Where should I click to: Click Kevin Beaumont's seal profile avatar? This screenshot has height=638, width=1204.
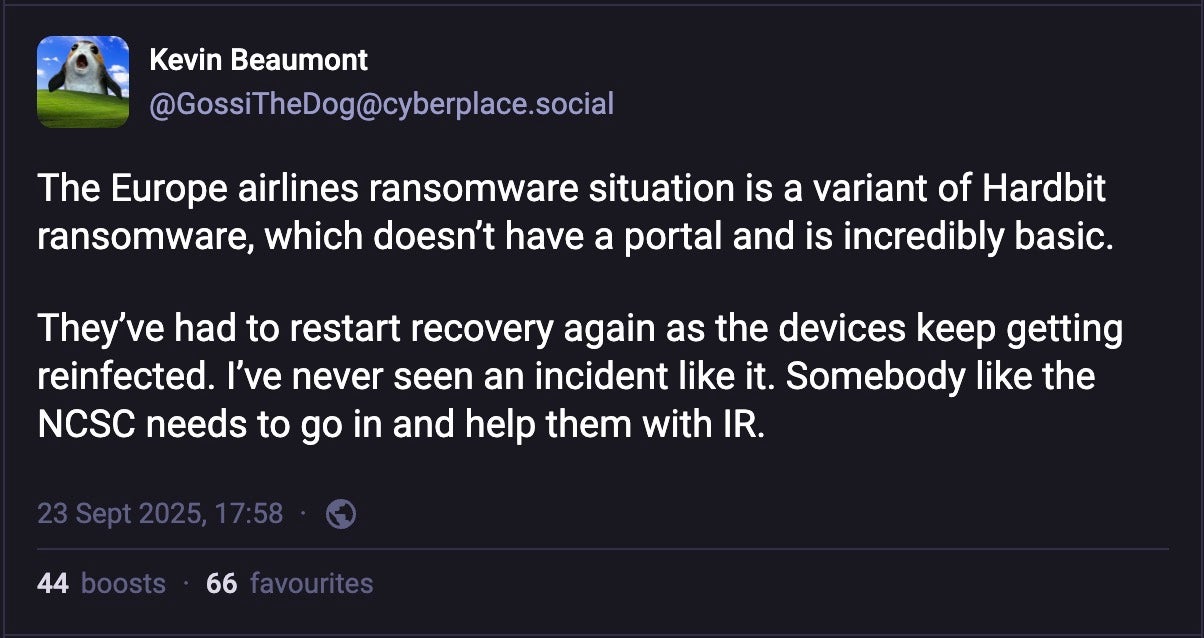(83, 82)
